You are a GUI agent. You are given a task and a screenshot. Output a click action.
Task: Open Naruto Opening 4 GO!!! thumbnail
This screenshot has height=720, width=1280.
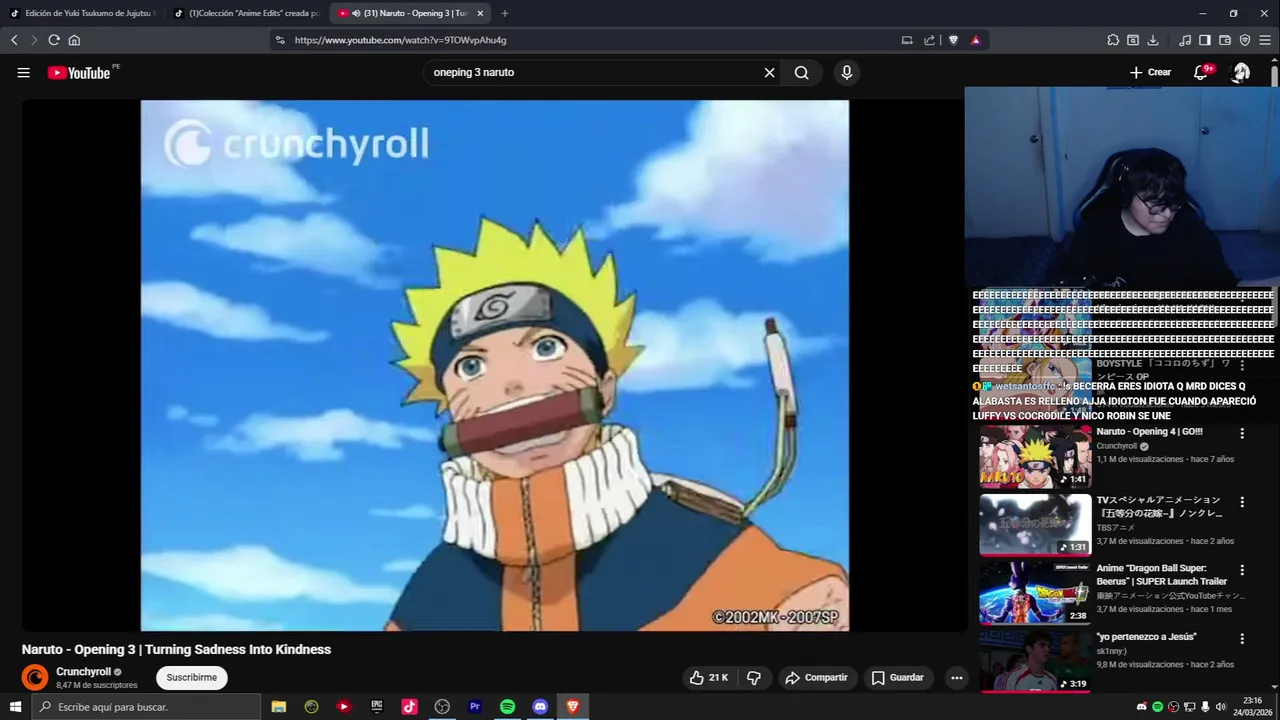1035,457
